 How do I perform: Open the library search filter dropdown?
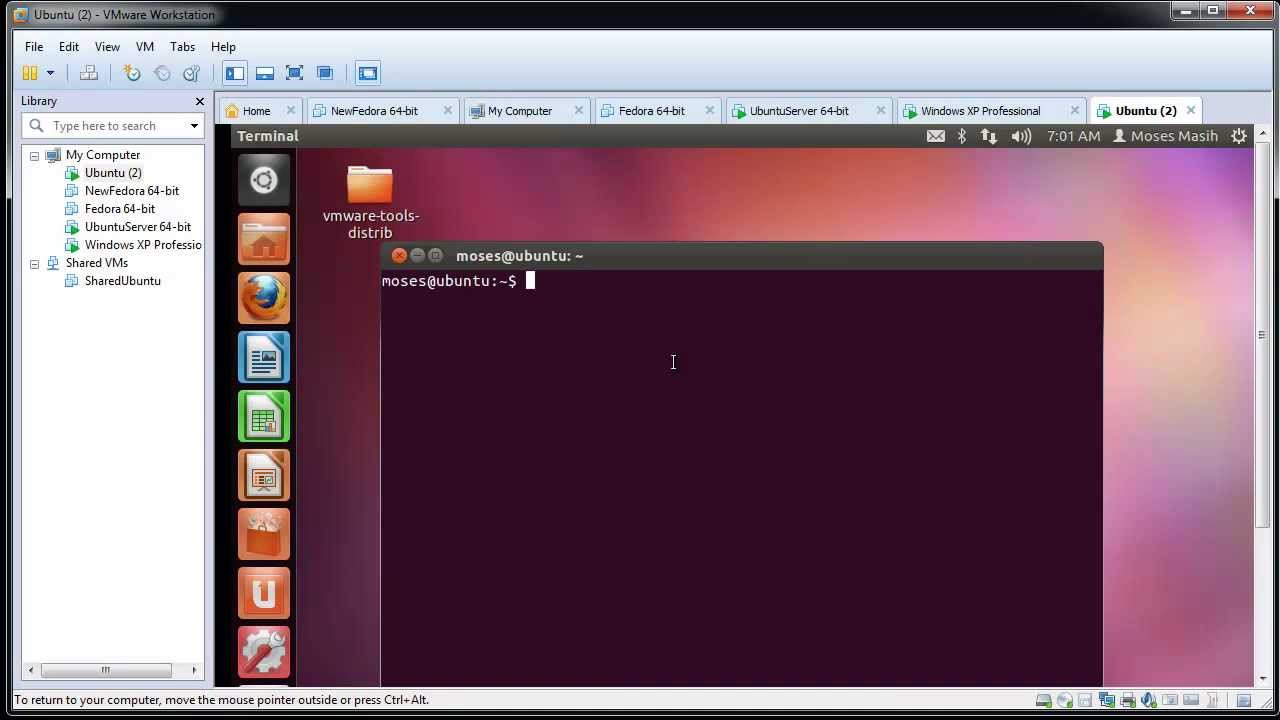194,126
